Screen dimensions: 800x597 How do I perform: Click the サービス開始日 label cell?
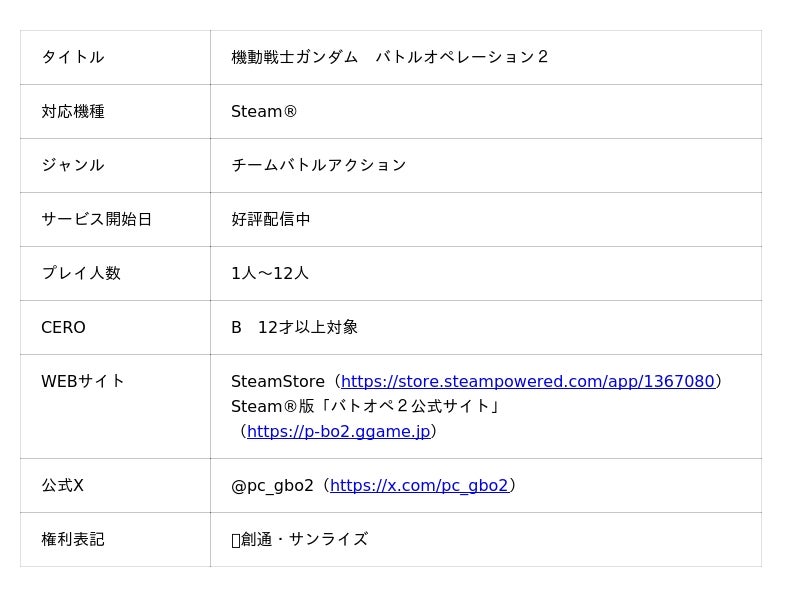(97, 219)
